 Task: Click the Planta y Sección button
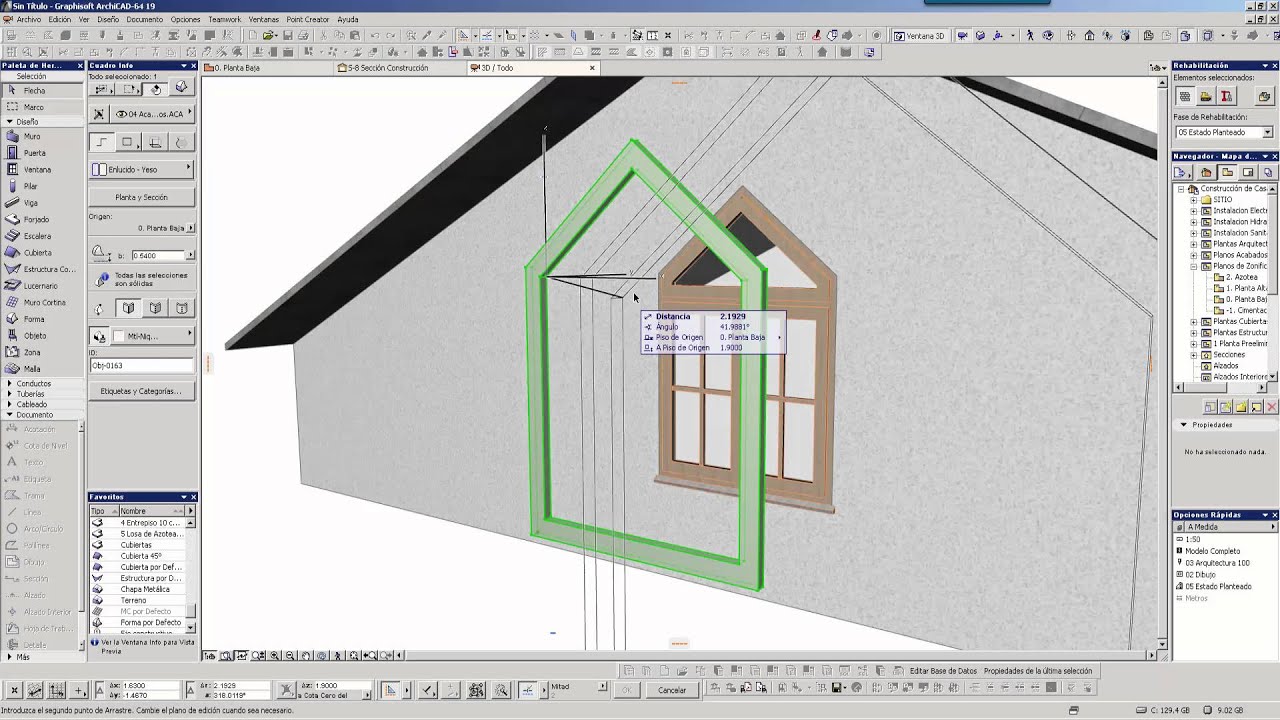point(141,197)
